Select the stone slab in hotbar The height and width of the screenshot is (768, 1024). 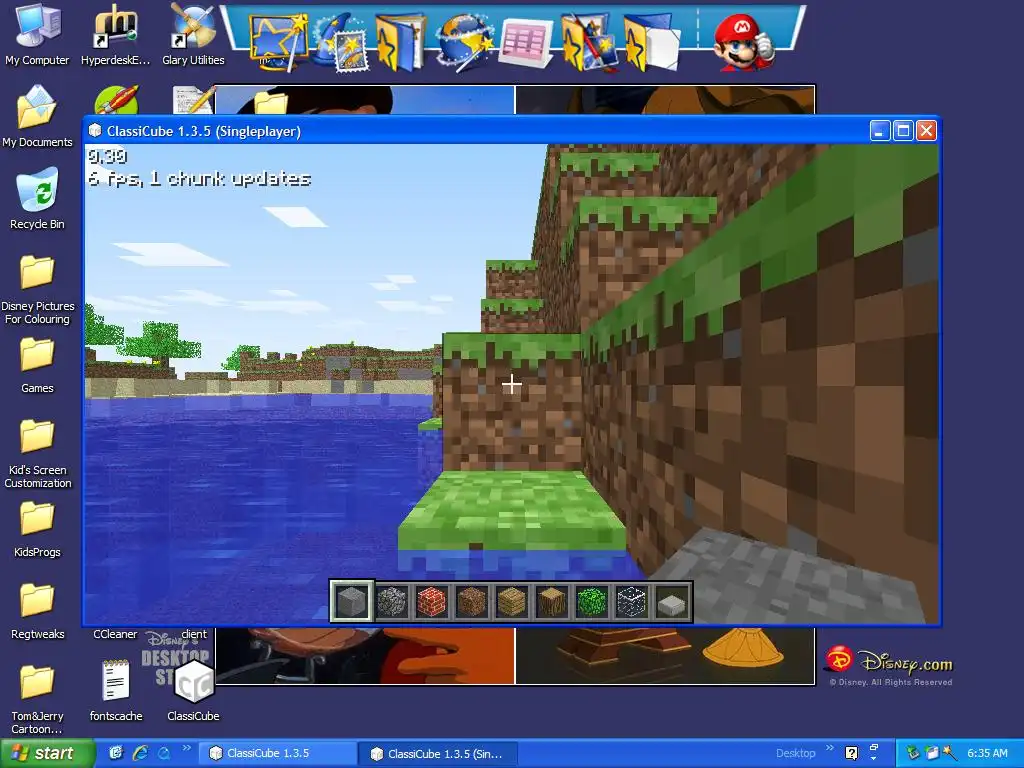[x=672, y=601]
